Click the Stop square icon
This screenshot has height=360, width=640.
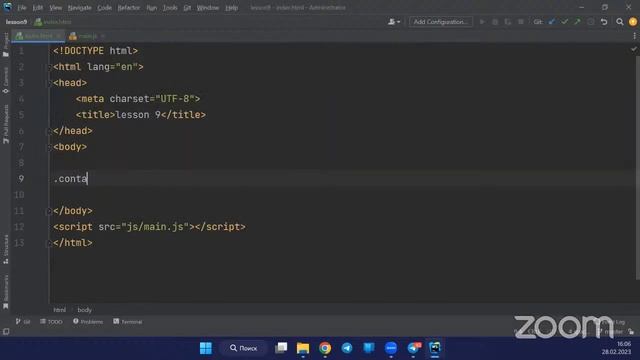521,22
